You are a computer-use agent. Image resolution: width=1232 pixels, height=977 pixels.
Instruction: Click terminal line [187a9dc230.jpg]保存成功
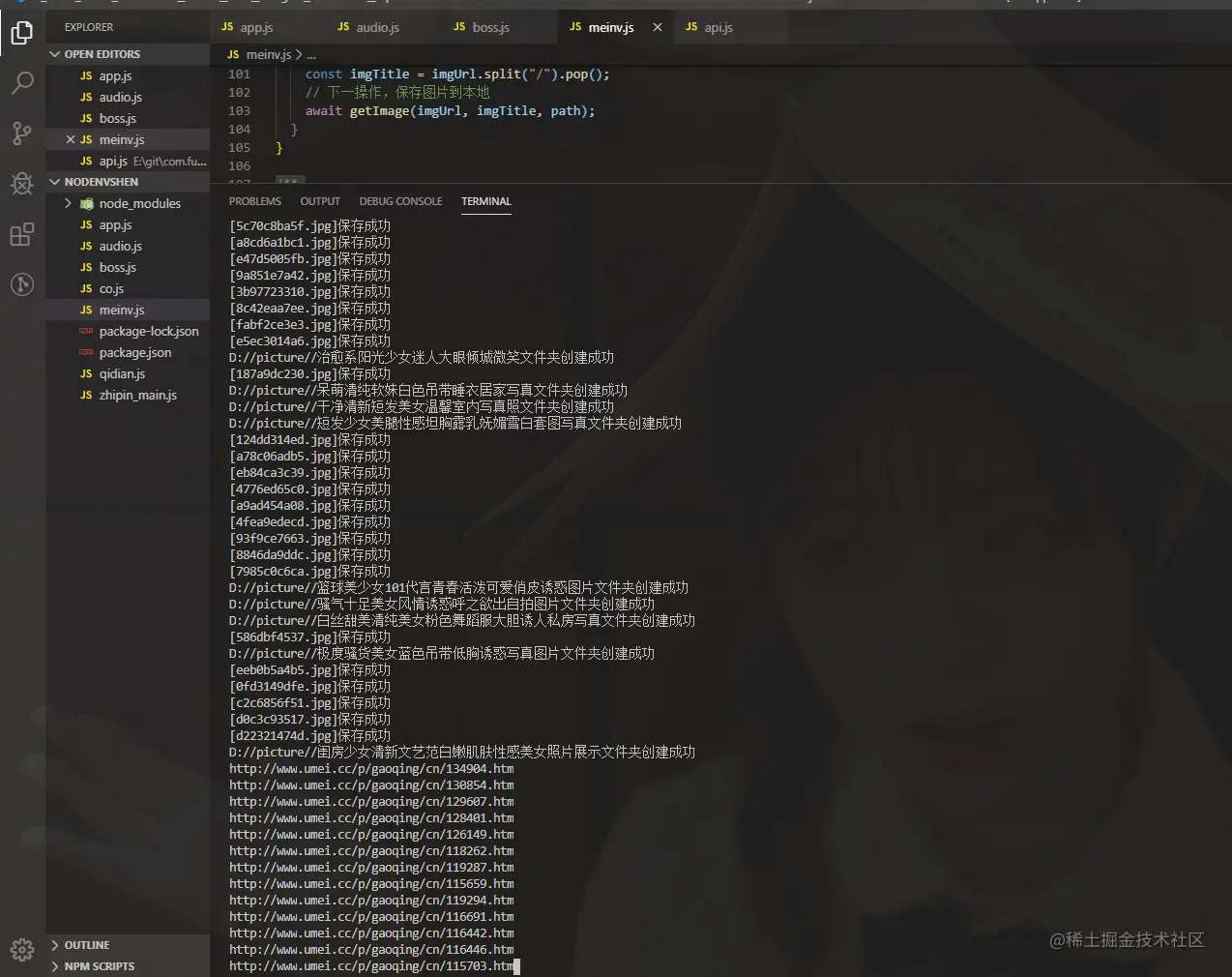(x=309, y=374)
